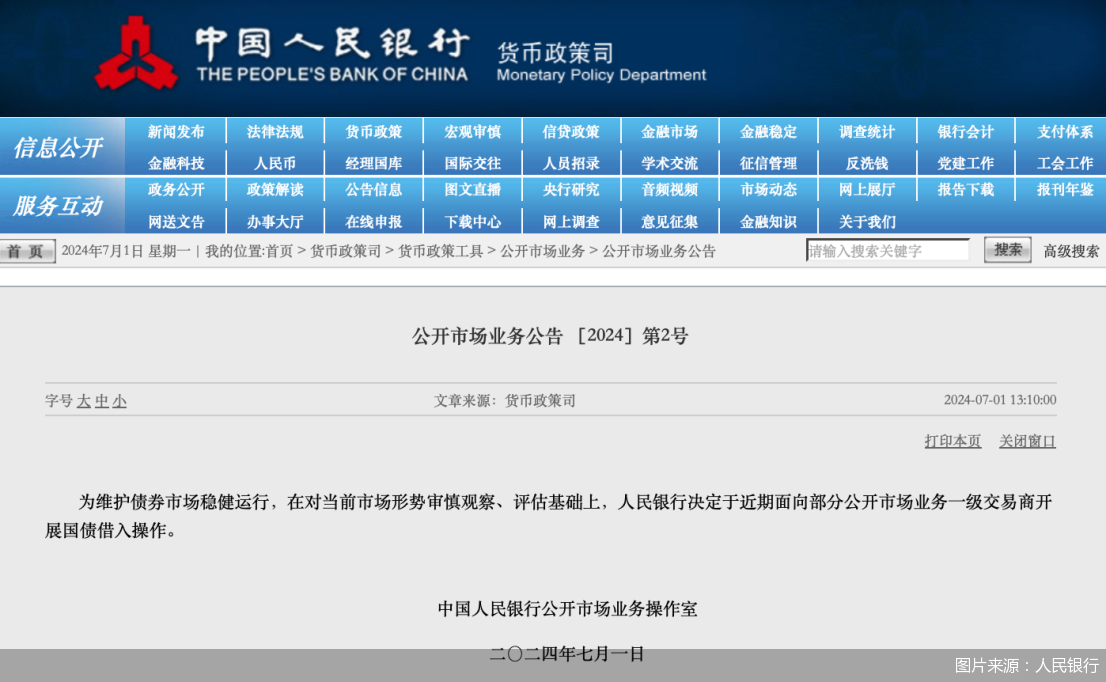Follow the 货币政策工具 breadcrumb link
The width and height of the screenshot is (1106, 682).
coord(440,251)
